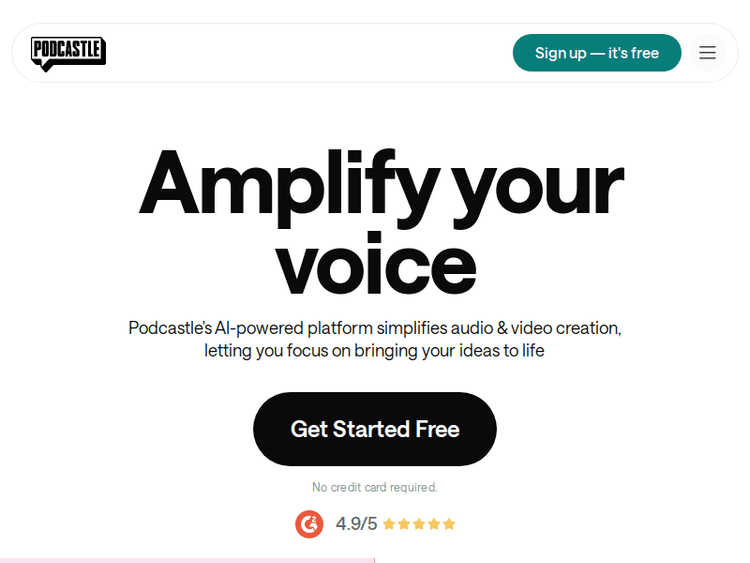Click the word "your" in the headline

click(x=537, y=186)
